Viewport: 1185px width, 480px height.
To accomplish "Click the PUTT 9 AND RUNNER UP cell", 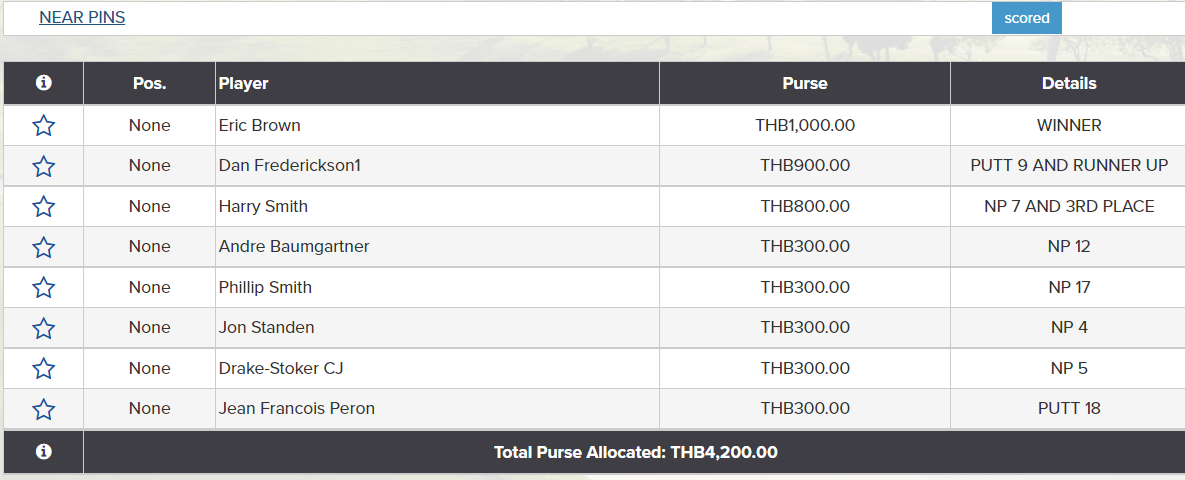I will coord(1068,166).
